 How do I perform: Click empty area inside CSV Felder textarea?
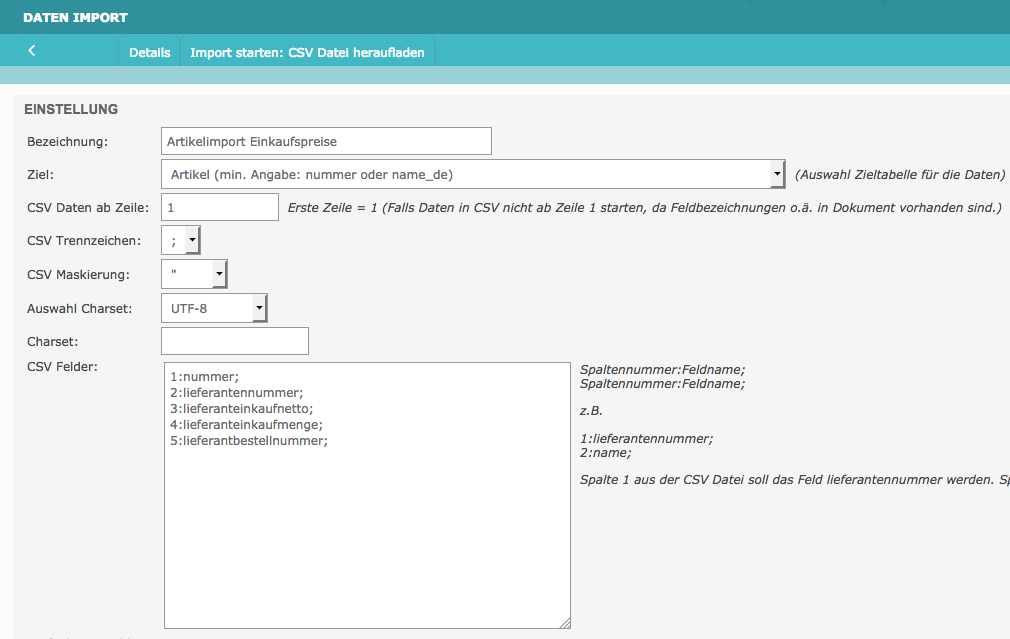pos(367,540)
